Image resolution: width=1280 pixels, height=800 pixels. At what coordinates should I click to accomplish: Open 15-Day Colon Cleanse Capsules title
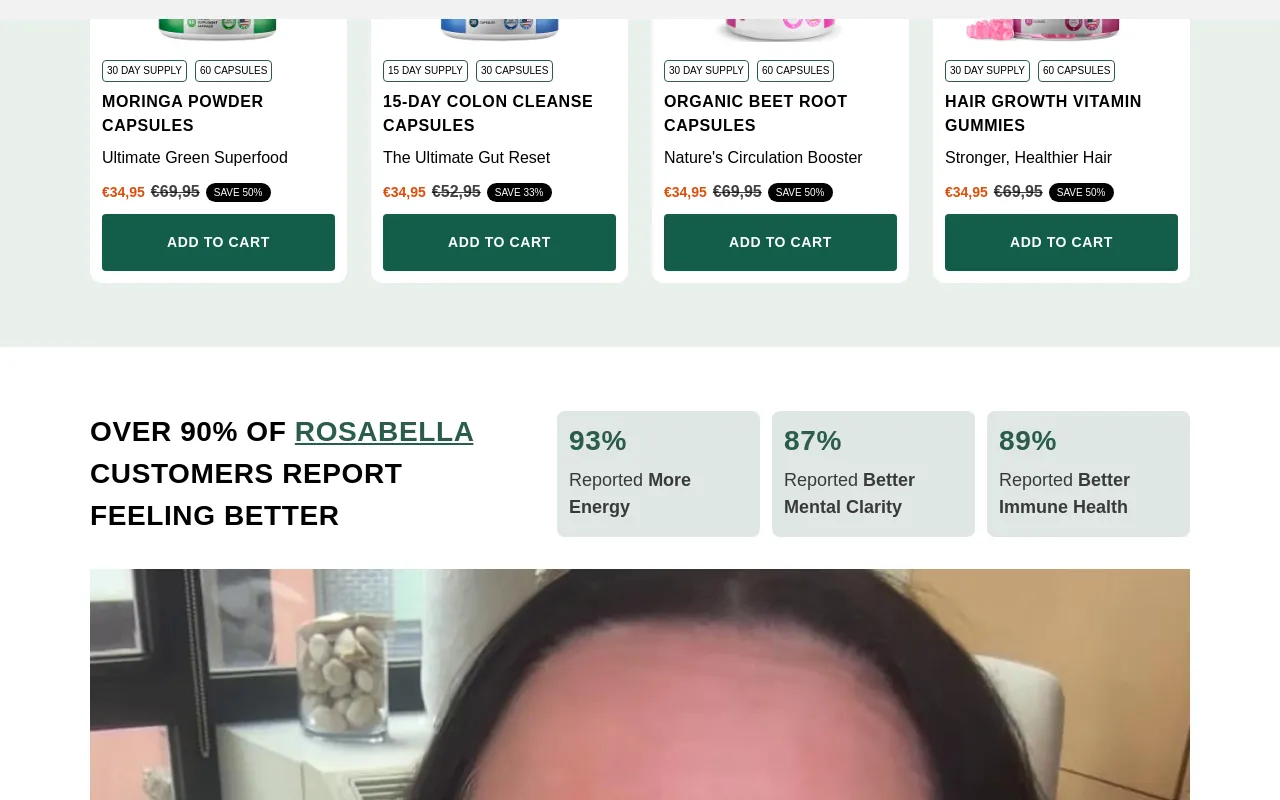[x=488, y=114]
